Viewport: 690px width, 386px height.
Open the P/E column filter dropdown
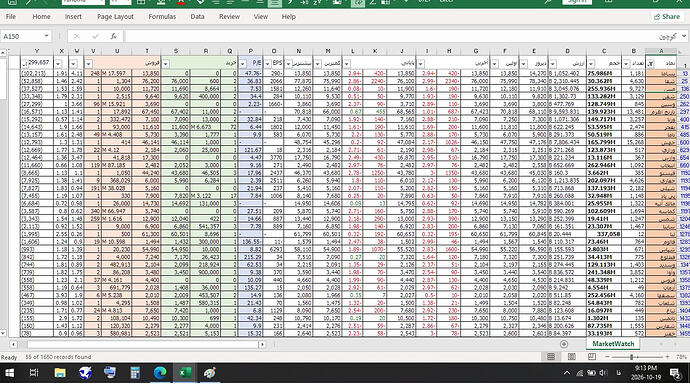242,64
